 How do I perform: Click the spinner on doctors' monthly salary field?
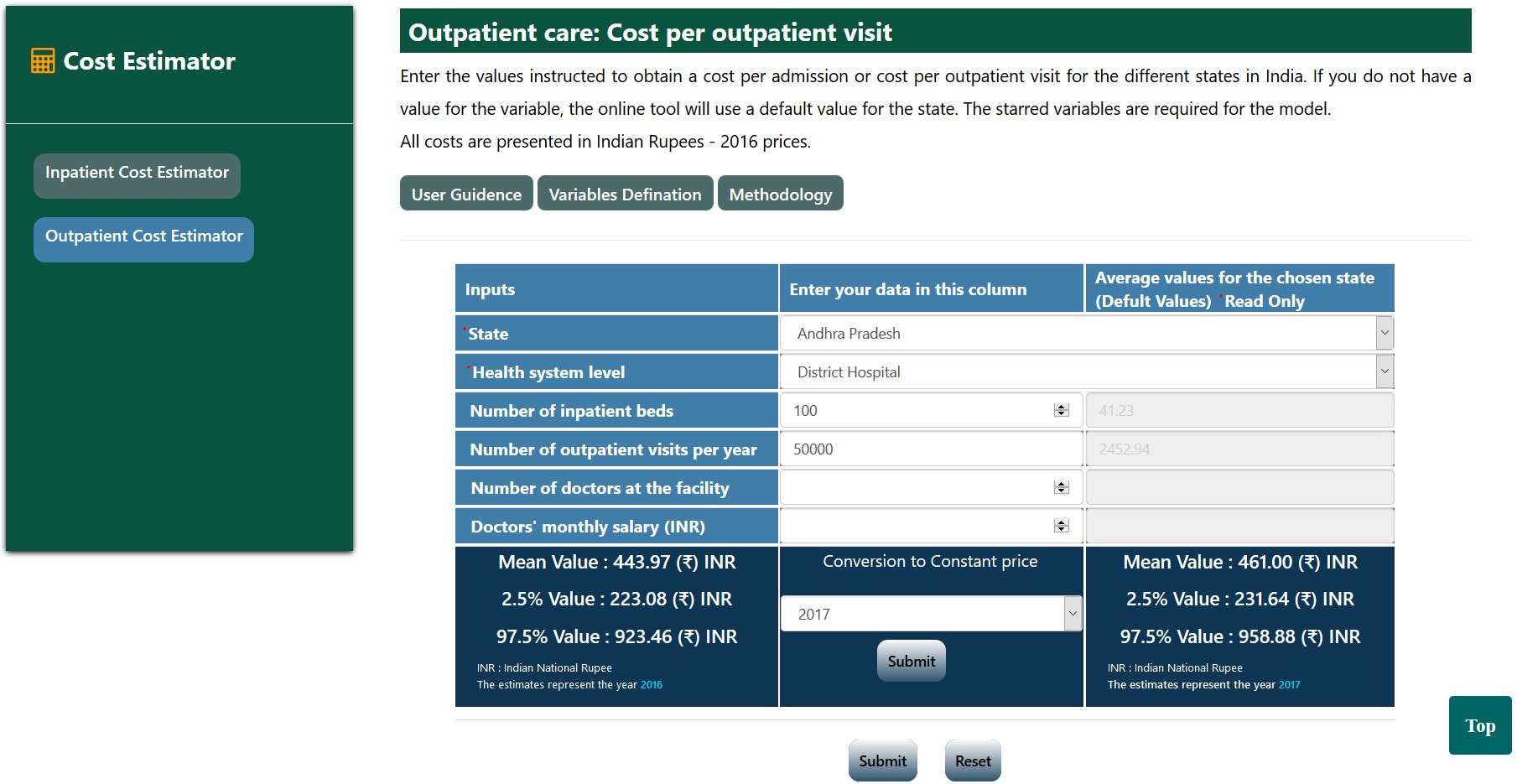coord(1062,527)
